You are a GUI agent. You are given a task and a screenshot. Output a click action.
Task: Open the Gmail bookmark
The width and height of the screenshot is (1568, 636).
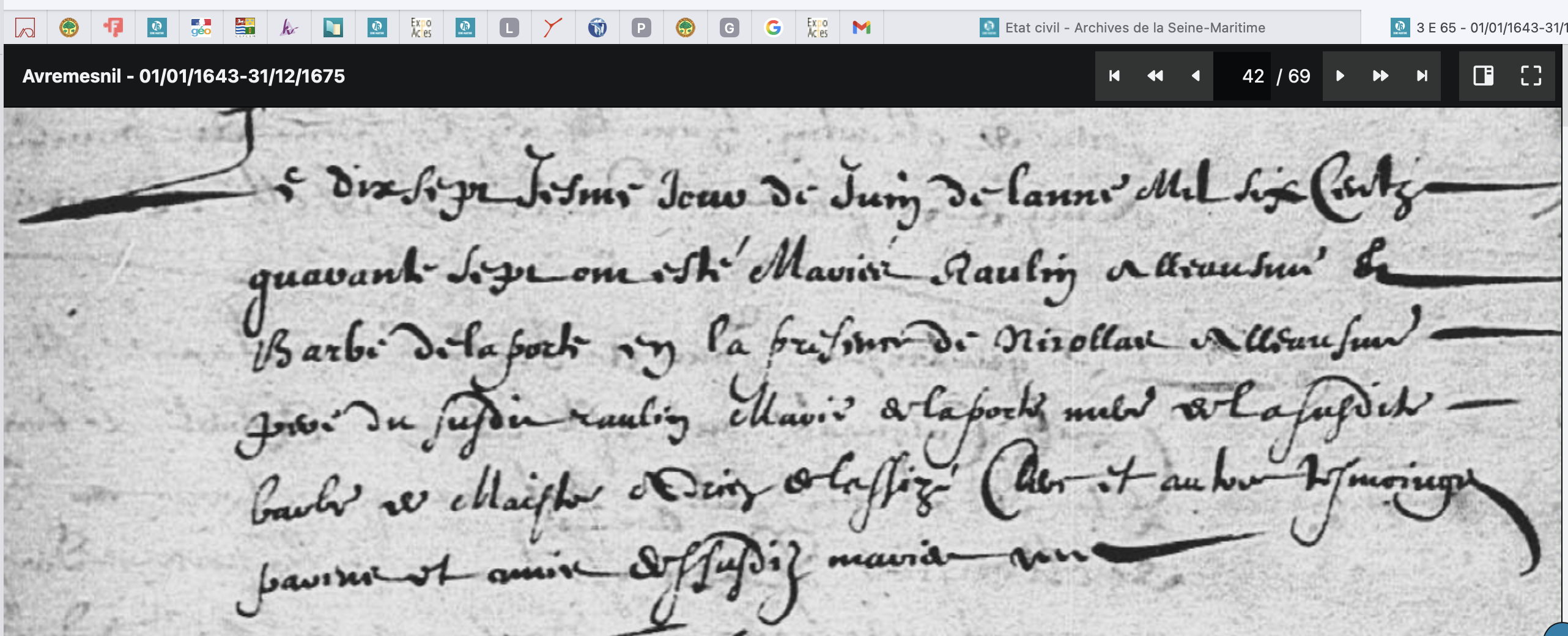(862, 27)
